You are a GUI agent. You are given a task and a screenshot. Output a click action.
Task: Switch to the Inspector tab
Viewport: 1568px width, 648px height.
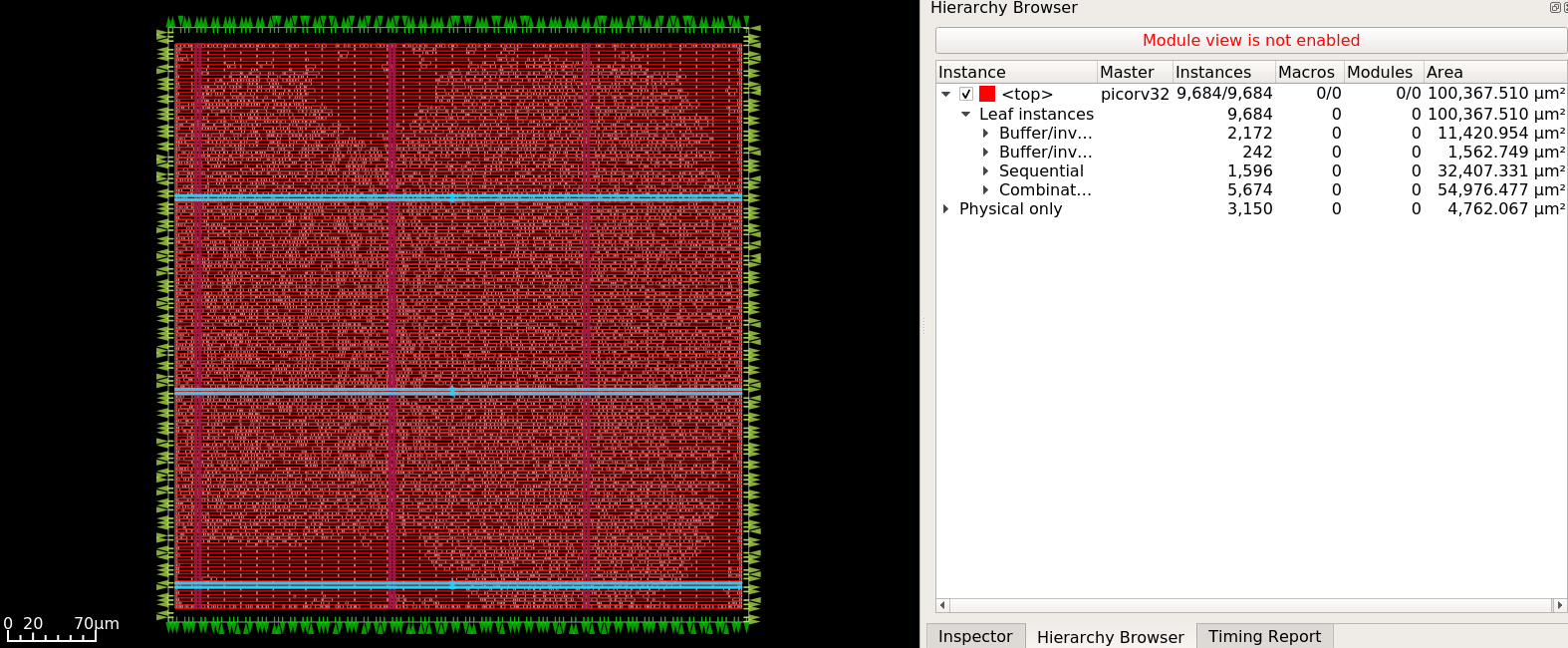tap(975, 636)
